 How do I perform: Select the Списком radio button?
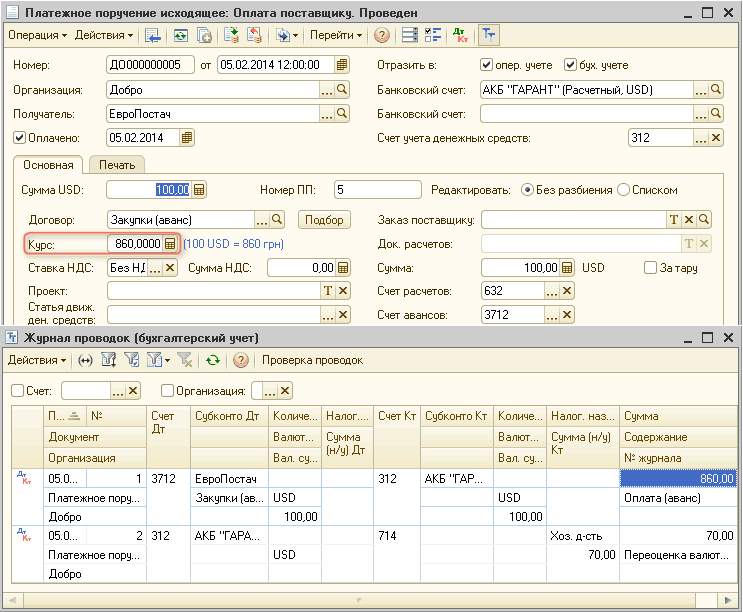coord(623,190)
